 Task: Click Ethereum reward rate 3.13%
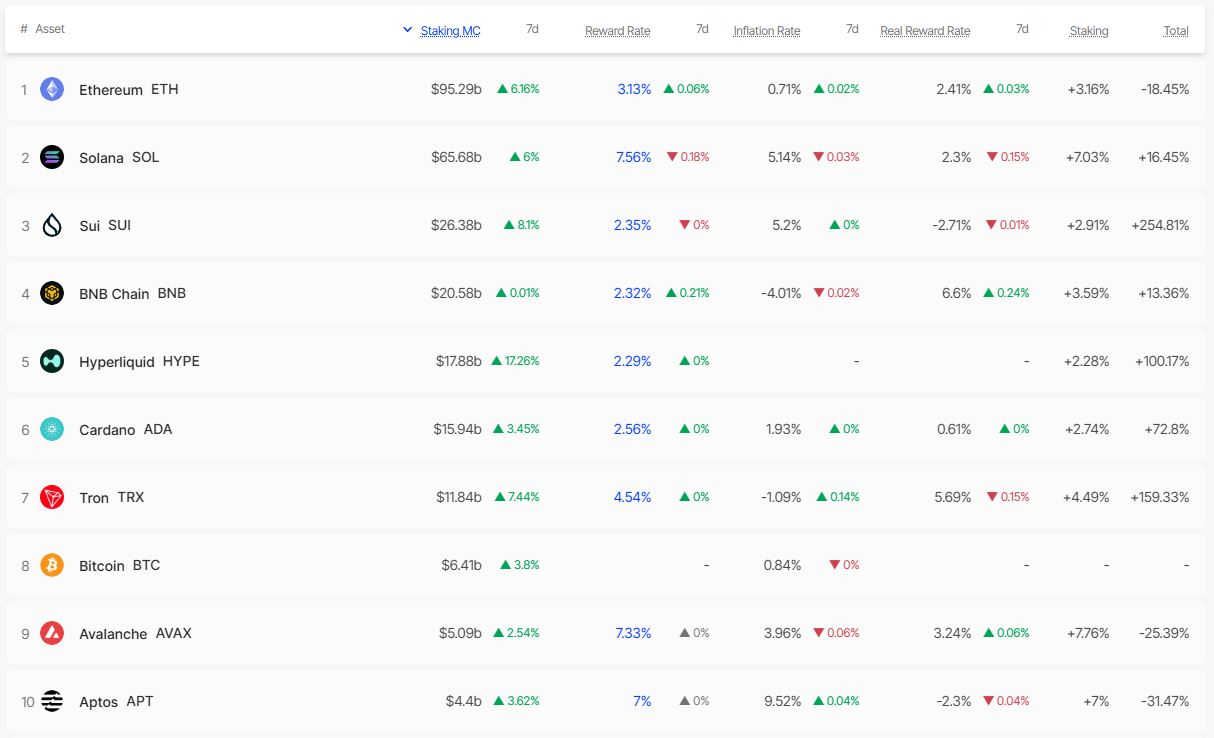(634, 89)
